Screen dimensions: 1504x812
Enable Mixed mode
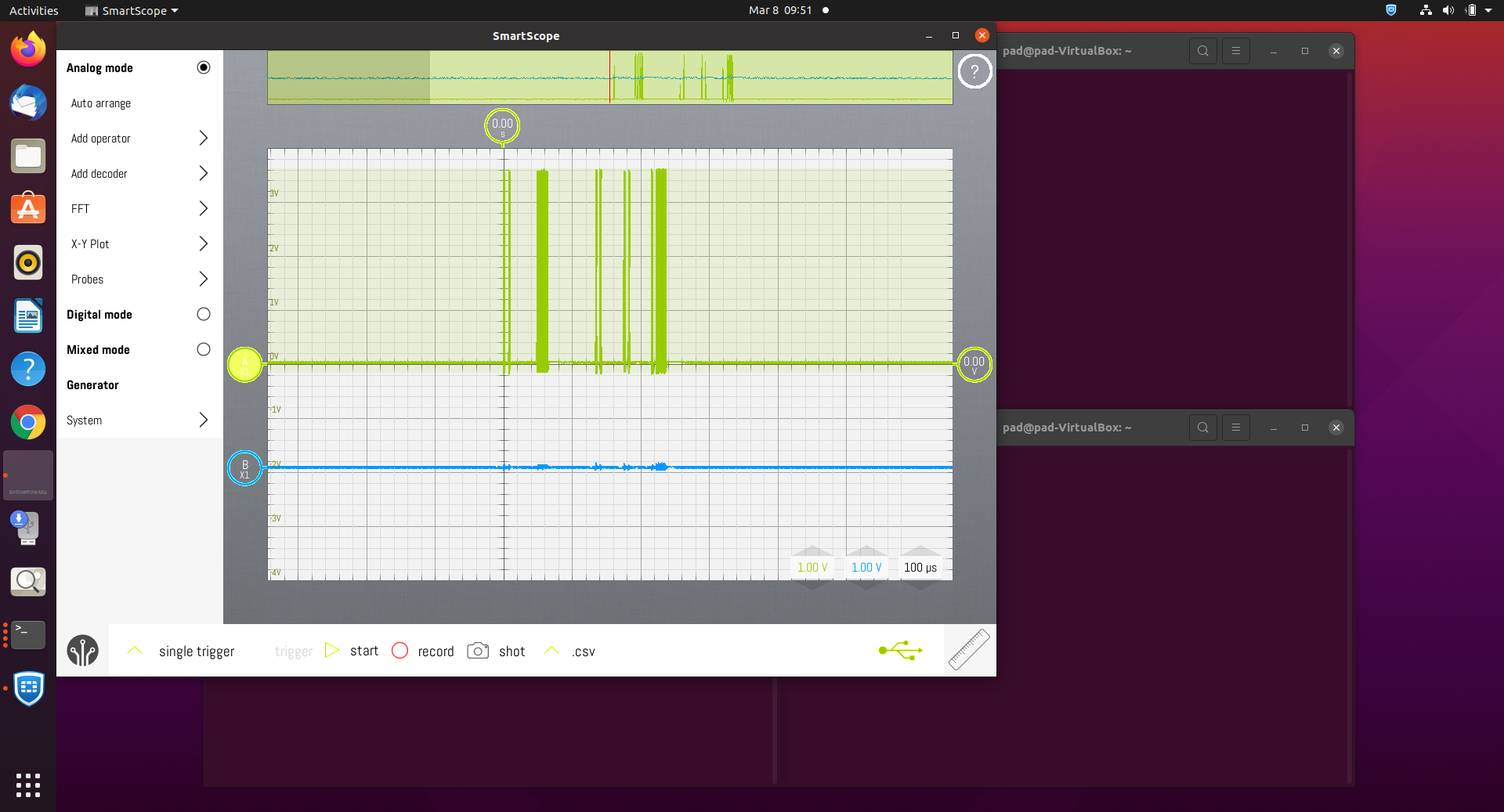[x=203, y=349]
